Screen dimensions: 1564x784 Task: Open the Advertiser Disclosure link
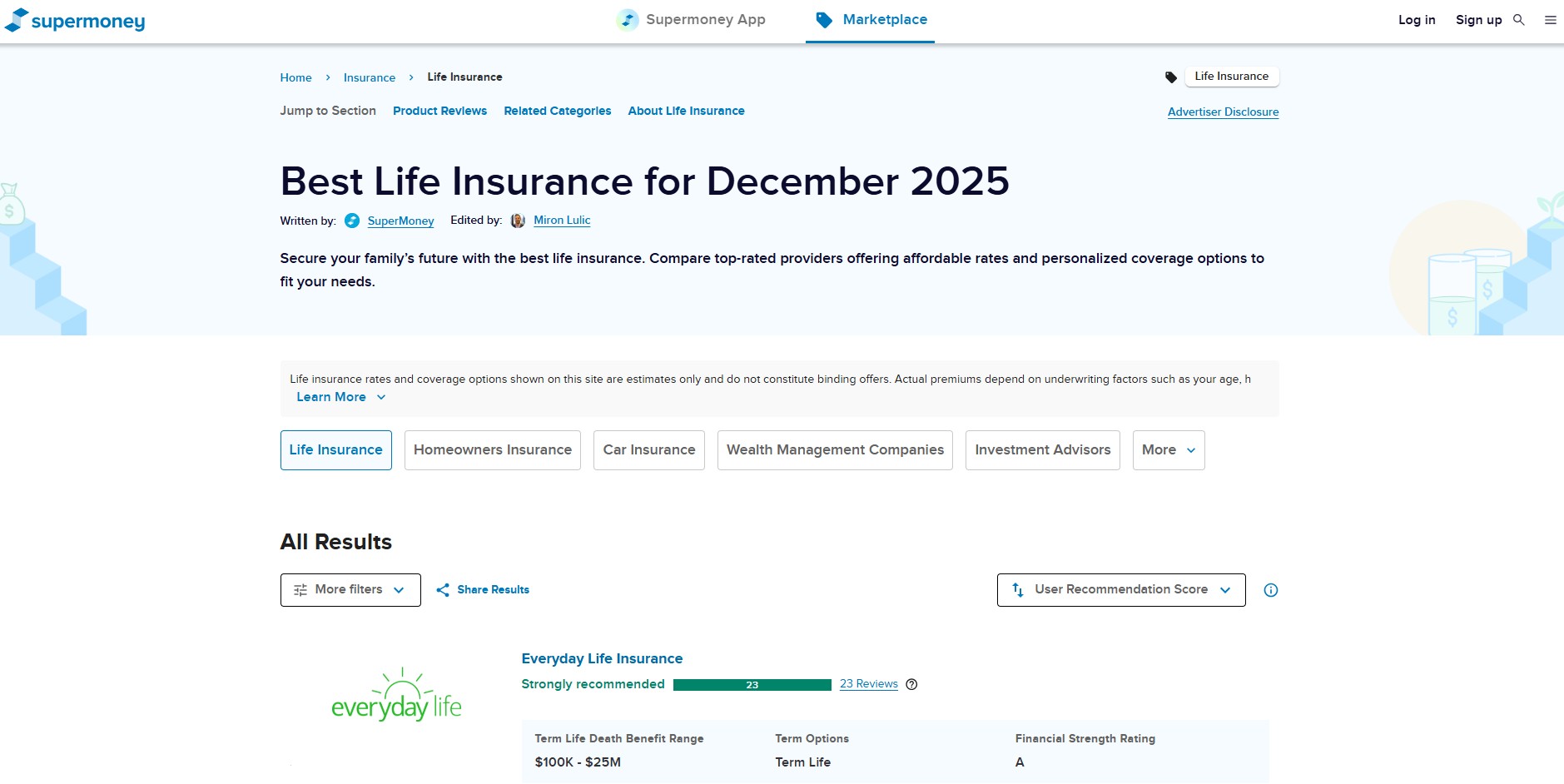point(1223,112)
